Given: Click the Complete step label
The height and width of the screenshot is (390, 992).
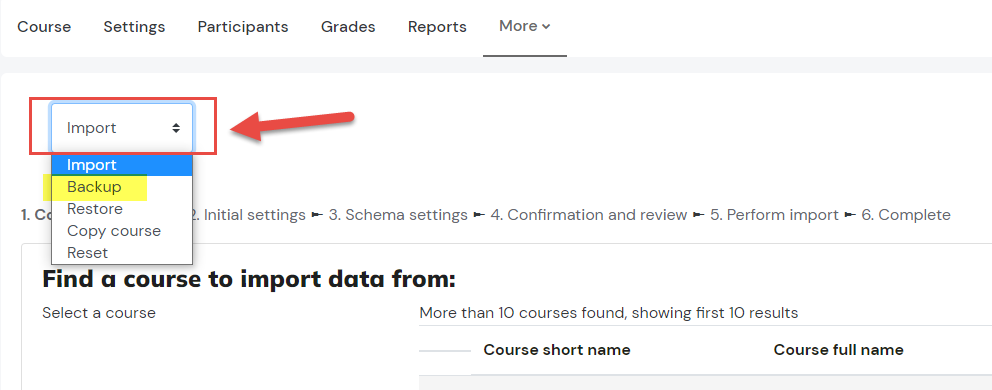Looking at the screenshot, I should (906, 215).
